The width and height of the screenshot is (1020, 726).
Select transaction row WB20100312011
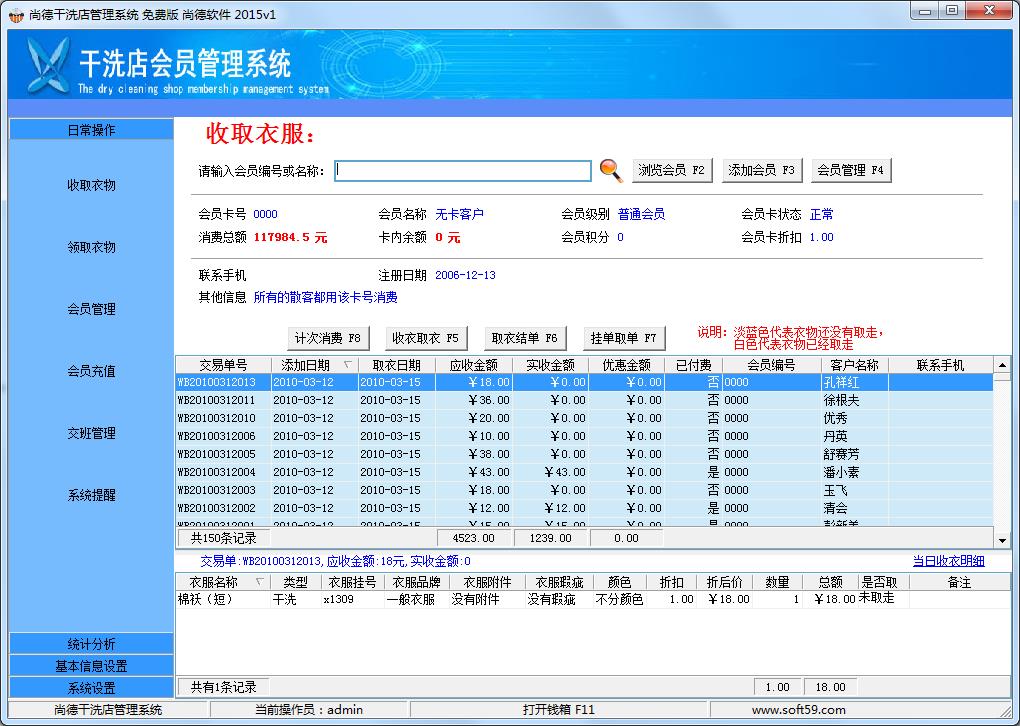pos(584,400)
